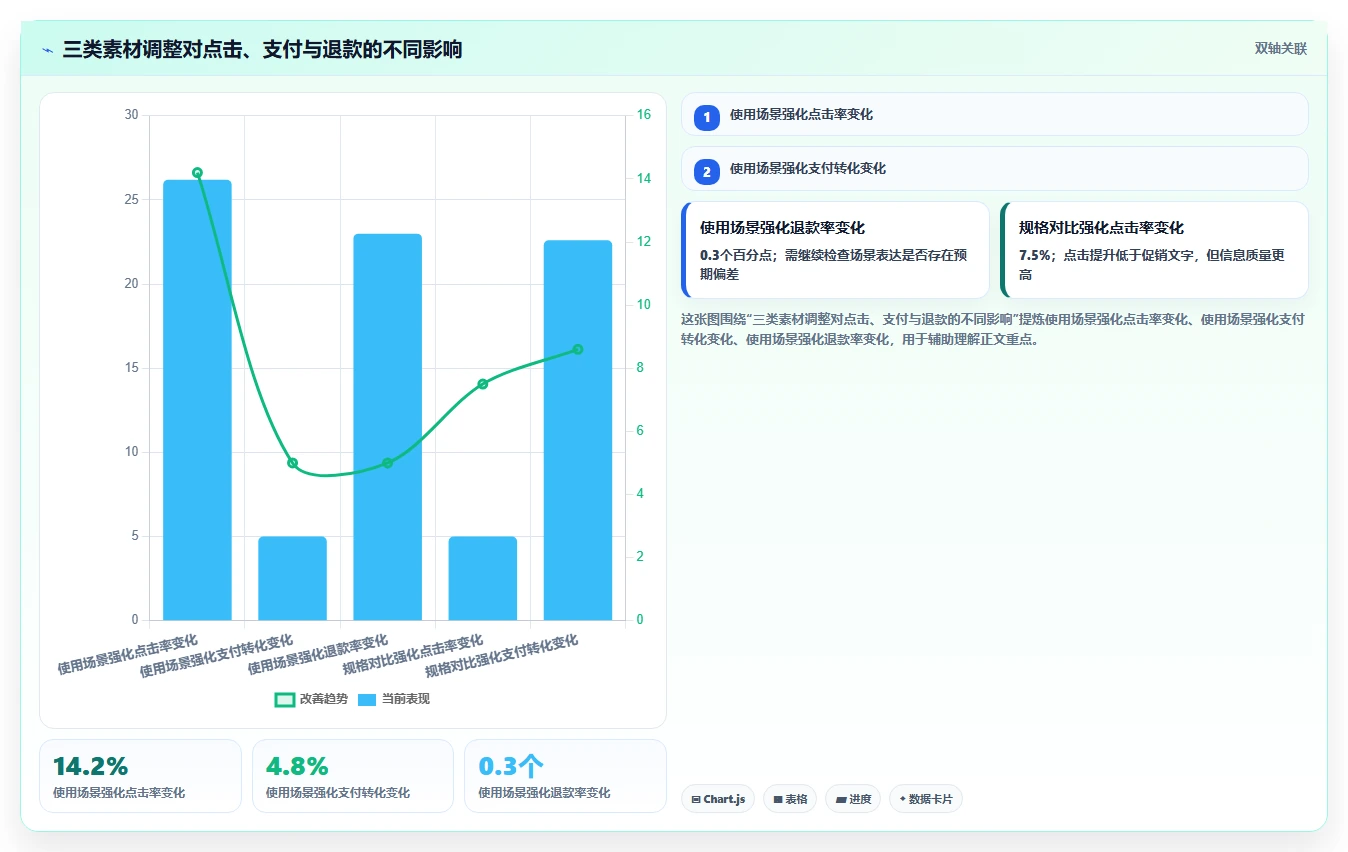Click the x-axis label 规格对比强化支付转化变化
The image size is (1348, 852).
point(502,656)
